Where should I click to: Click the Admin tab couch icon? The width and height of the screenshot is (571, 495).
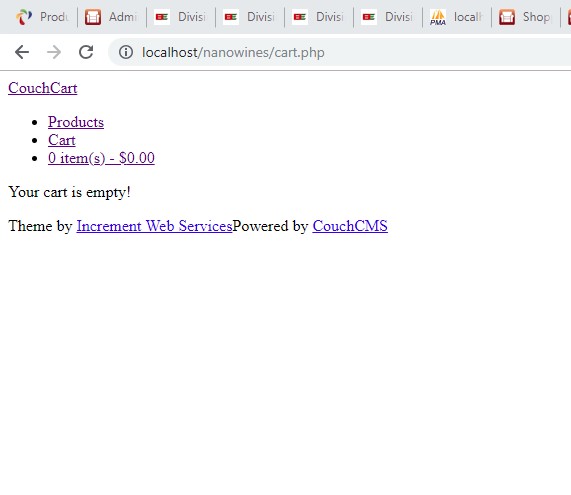[x=93, y=17]
